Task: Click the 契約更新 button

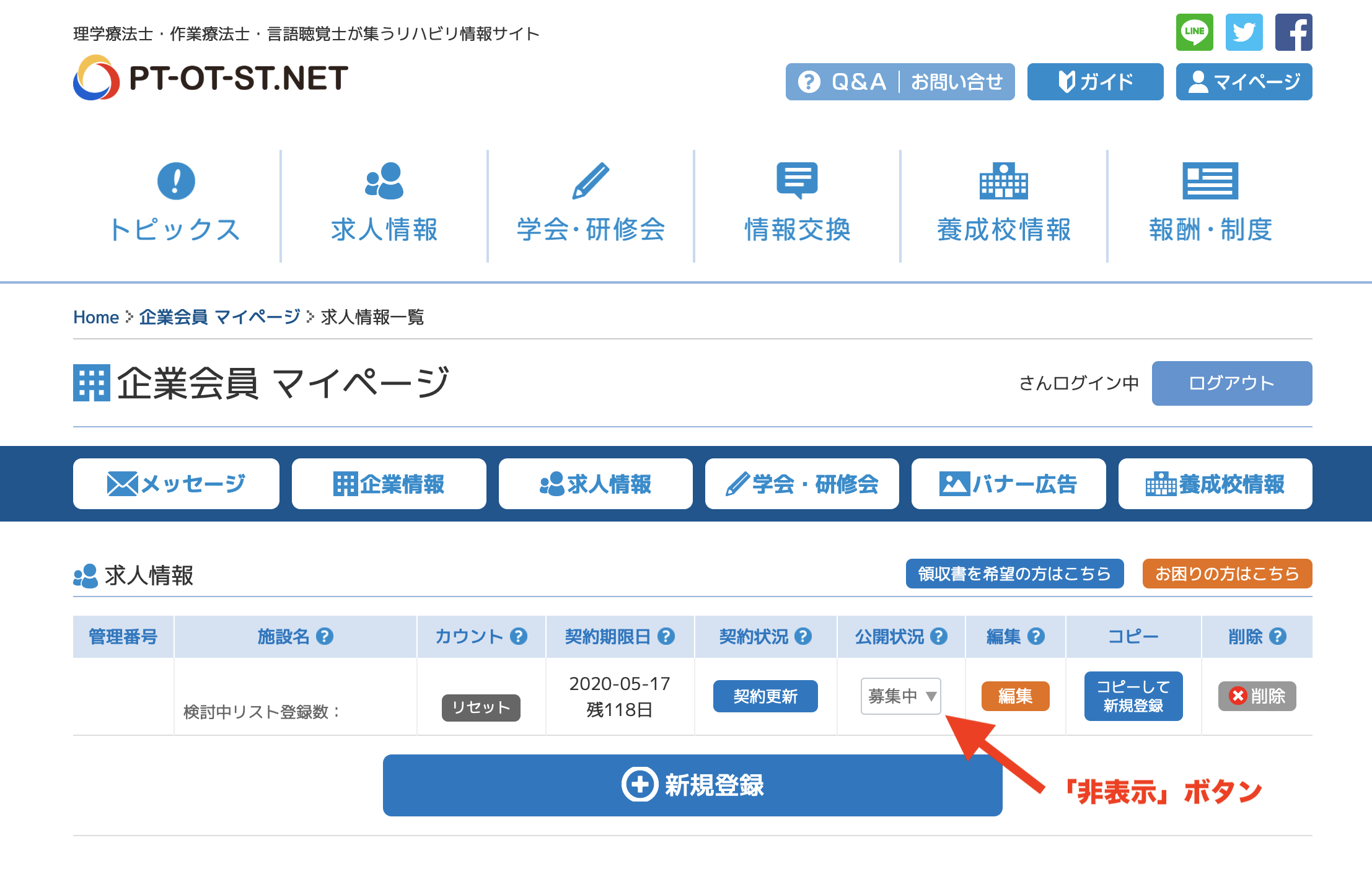Action: 765,696
